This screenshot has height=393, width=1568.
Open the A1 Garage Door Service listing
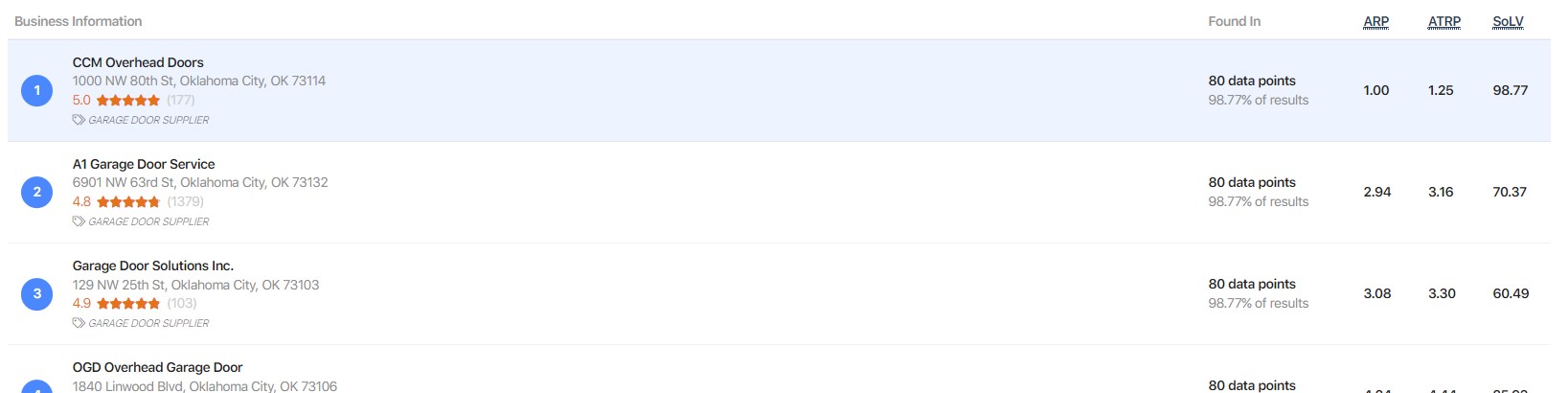[144, 164]
